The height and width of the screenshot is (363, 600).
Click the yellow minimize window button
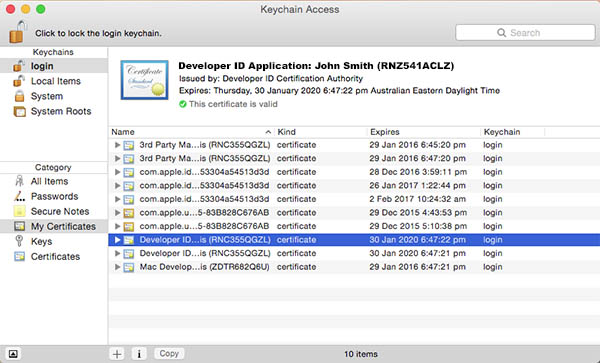click(x=26, y=9)
